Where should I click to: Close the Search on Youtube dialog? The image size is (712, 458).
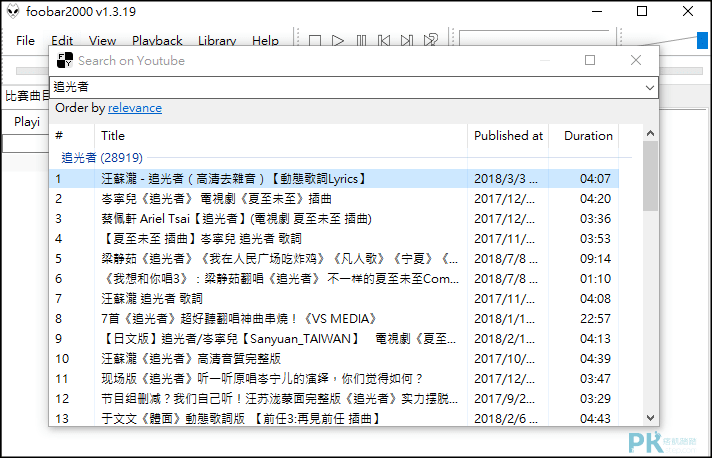tap(636, 60)
